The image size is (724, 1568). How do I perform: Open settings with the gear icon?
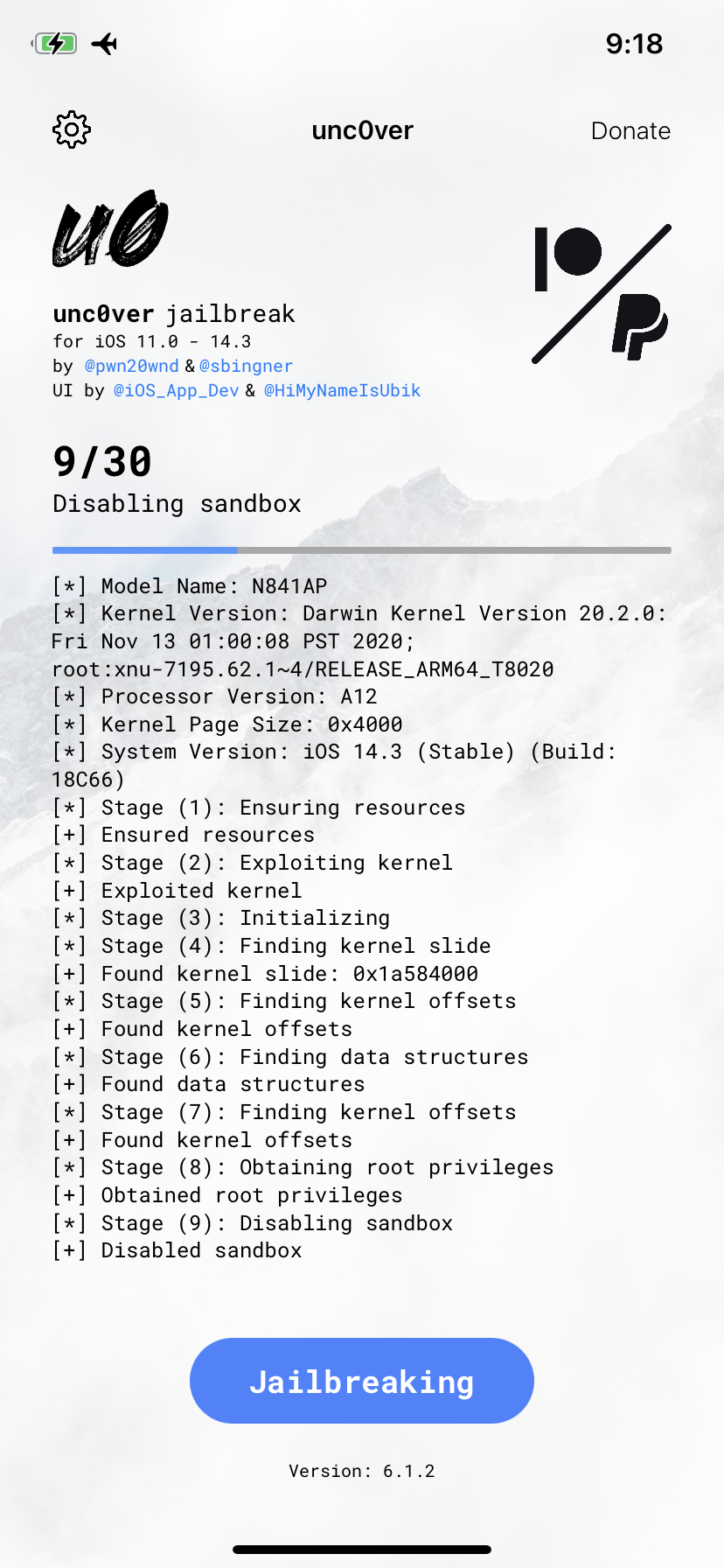[72, 130]
